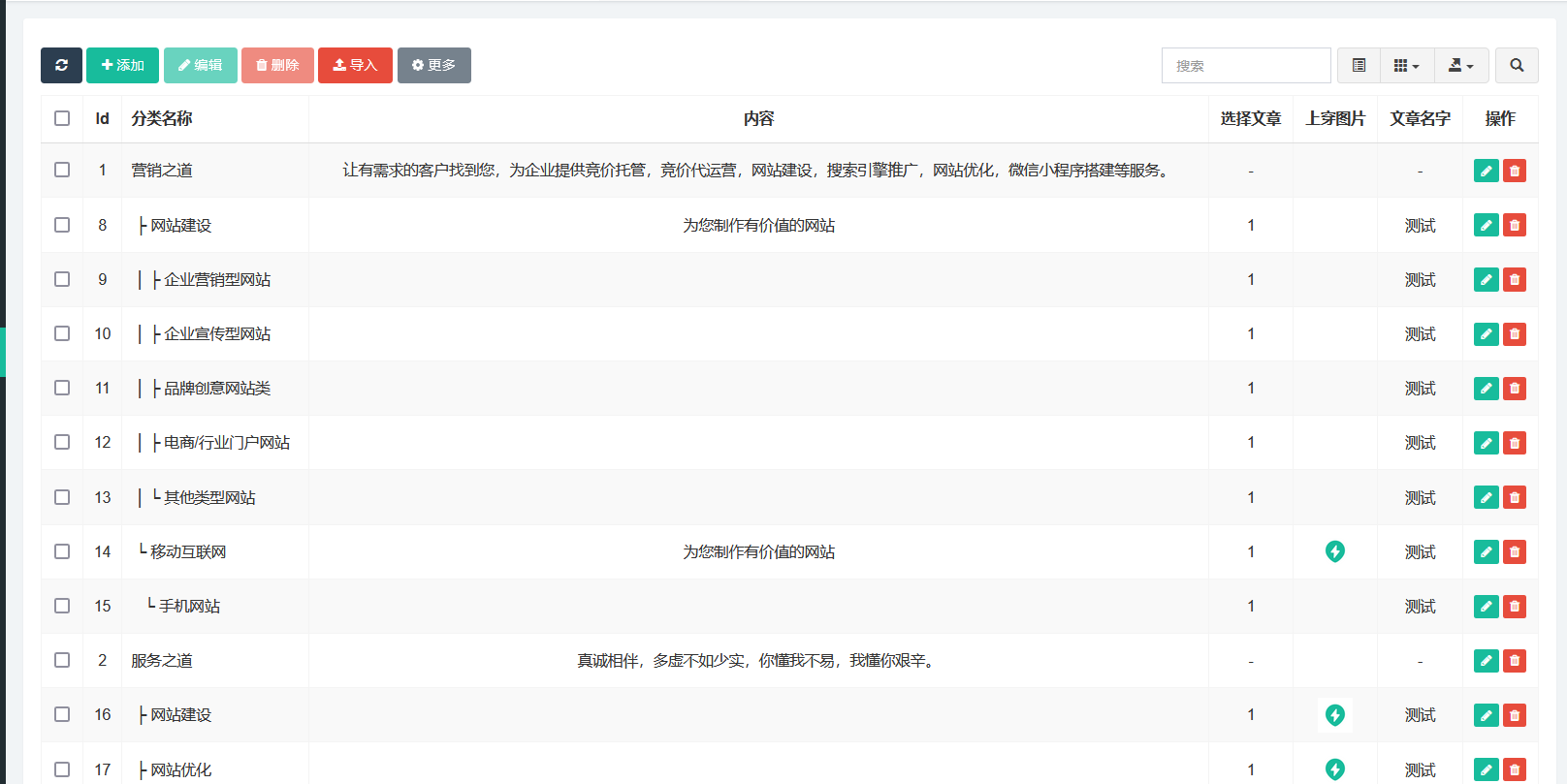Edit the 其他类型网站 row
The image size is (1567, 784).
(1486, 497)
